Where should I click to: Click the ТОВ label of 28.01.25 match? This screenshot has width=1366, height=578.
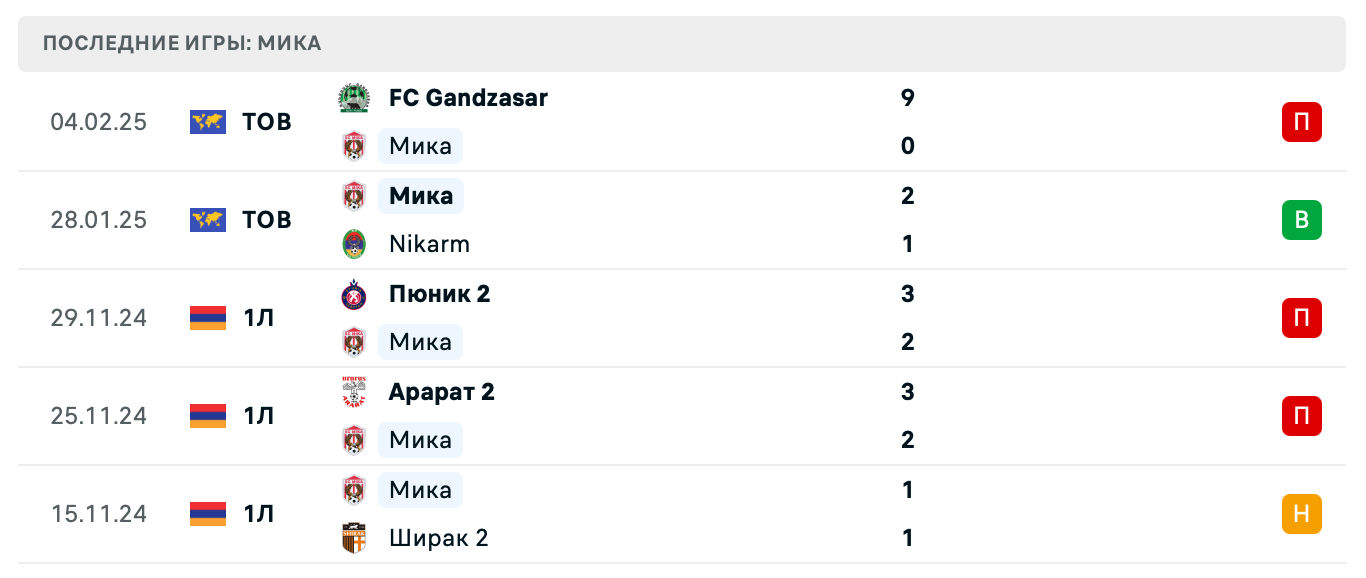(267, 220)
